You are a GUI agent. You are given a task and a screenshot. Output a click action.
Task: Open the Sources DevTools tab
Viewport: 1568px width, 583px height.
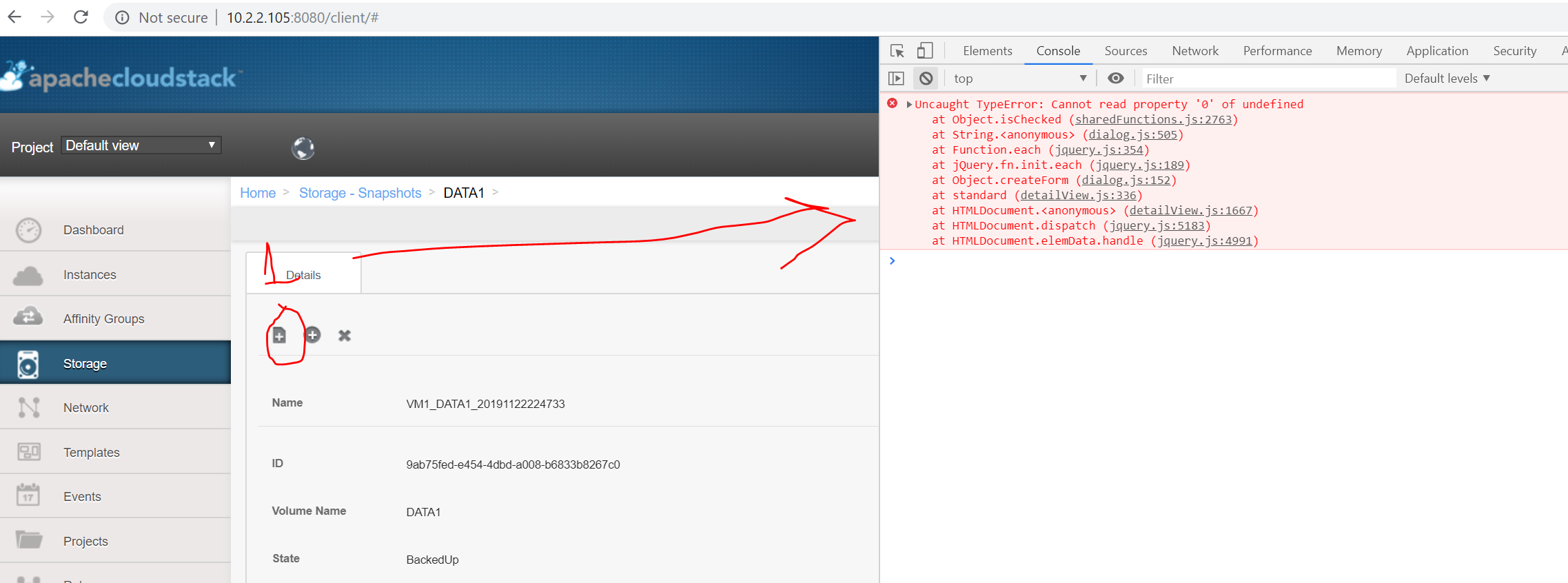pos(1126,51)
